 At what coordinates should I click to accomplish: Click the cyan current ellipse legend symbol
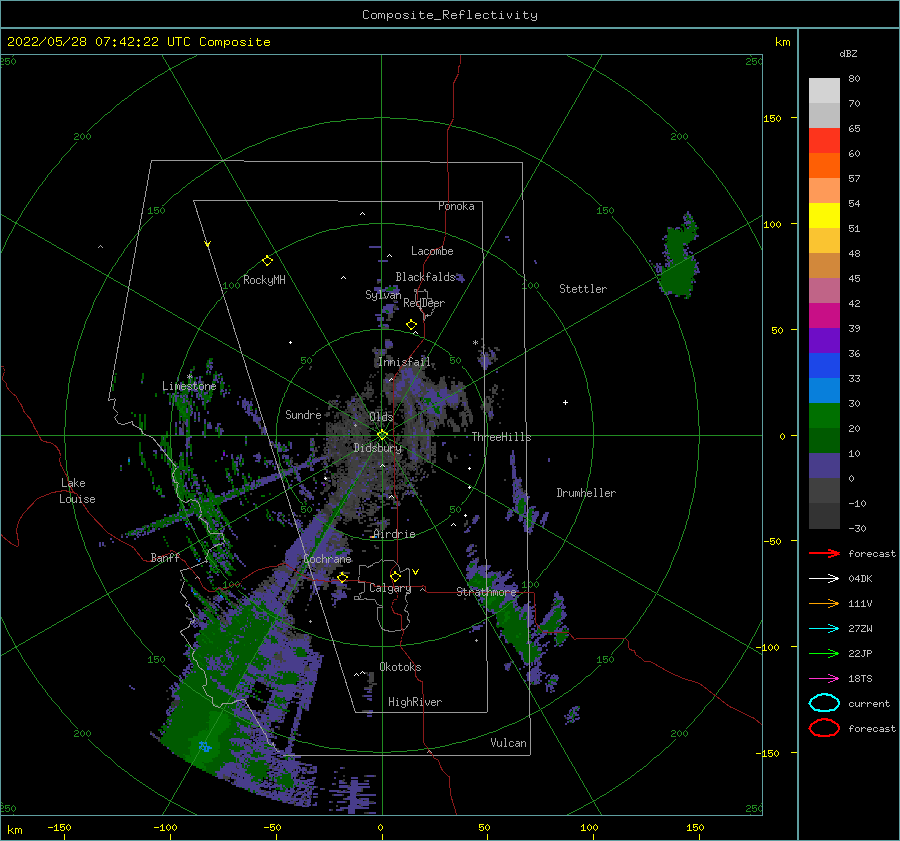824,703
